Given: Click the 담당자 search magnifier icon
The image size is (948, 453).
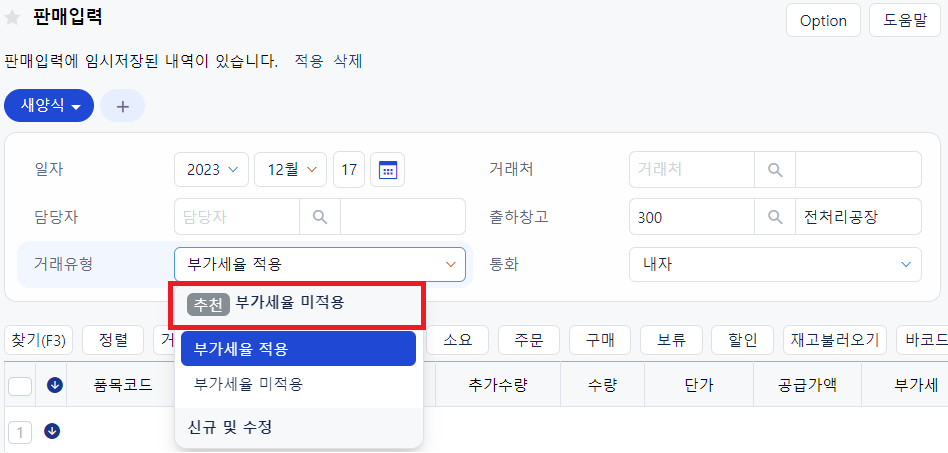Looking at the screenshot, I should coord(320,217).
